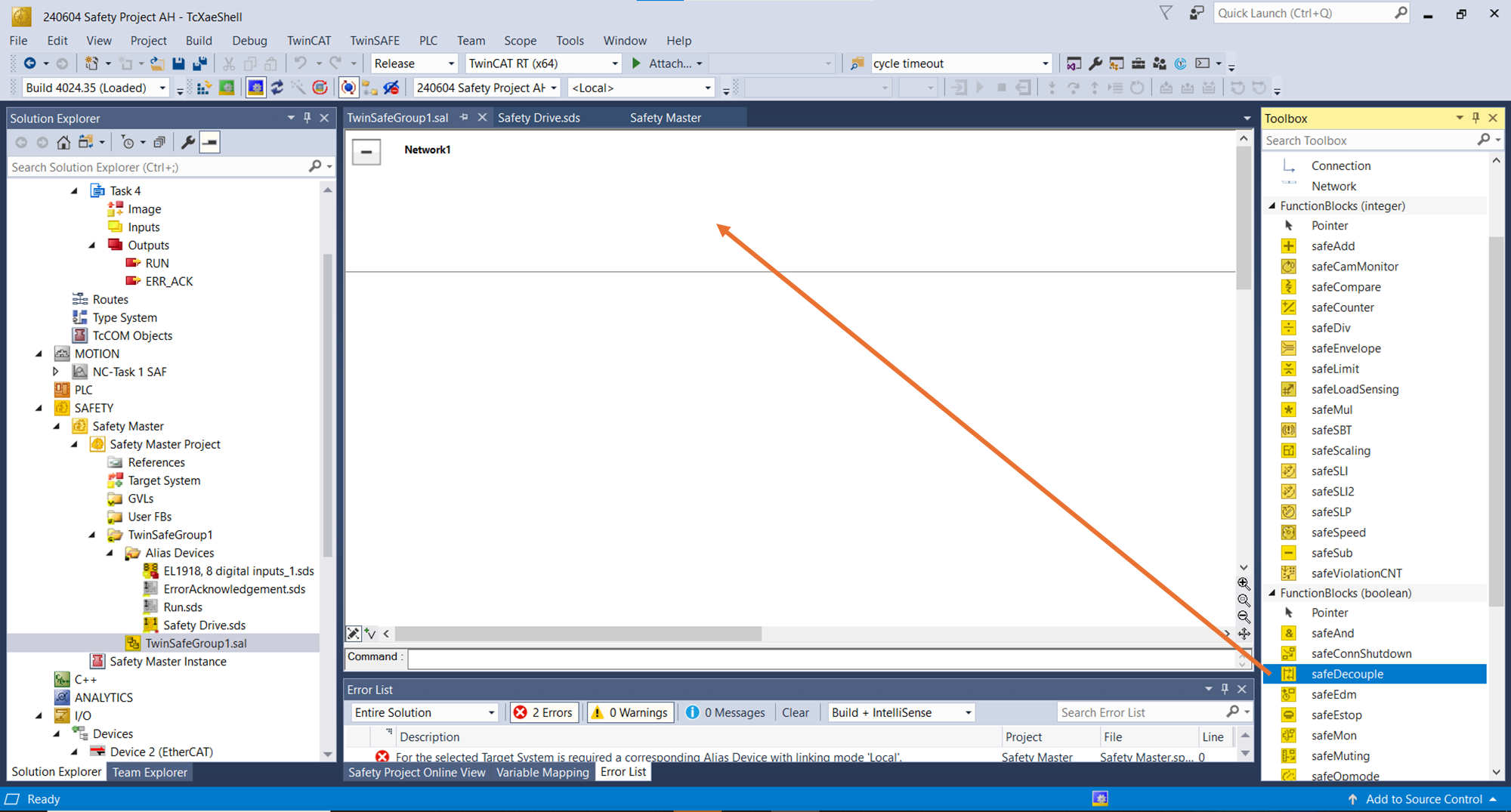Image resolution: width=1511 pixels, height=812 pixels.
Task: Open Properties via the wrench icon in Solution Explorer
Action: coord(187,142)
